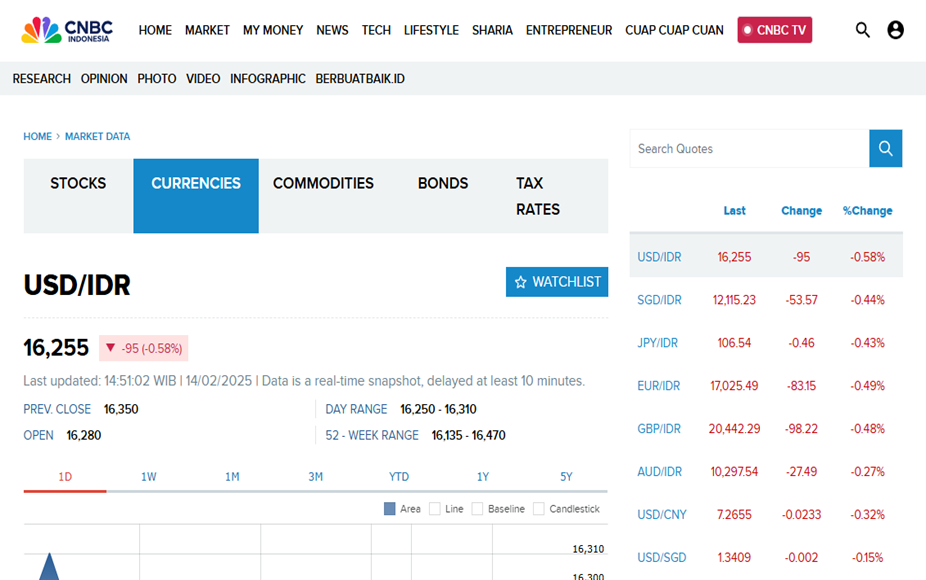Open the SGD/IDR quote link

click(659, 300)
